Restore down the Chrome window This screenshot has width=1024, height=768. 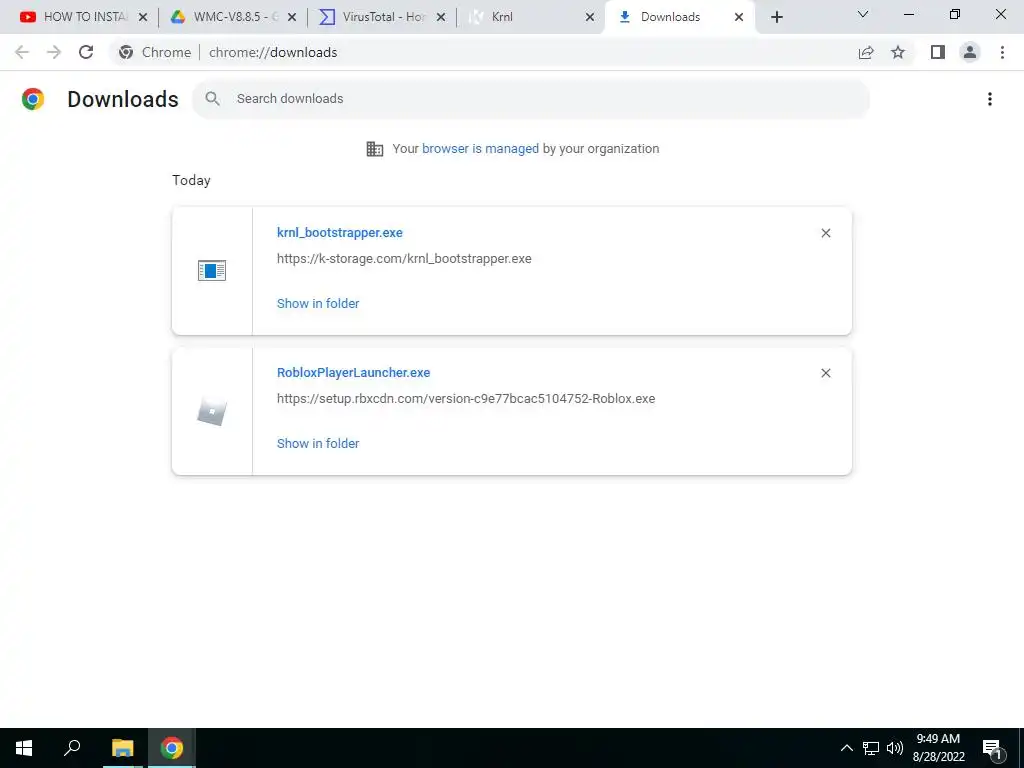pyautogui.click(x=955, y=14)
